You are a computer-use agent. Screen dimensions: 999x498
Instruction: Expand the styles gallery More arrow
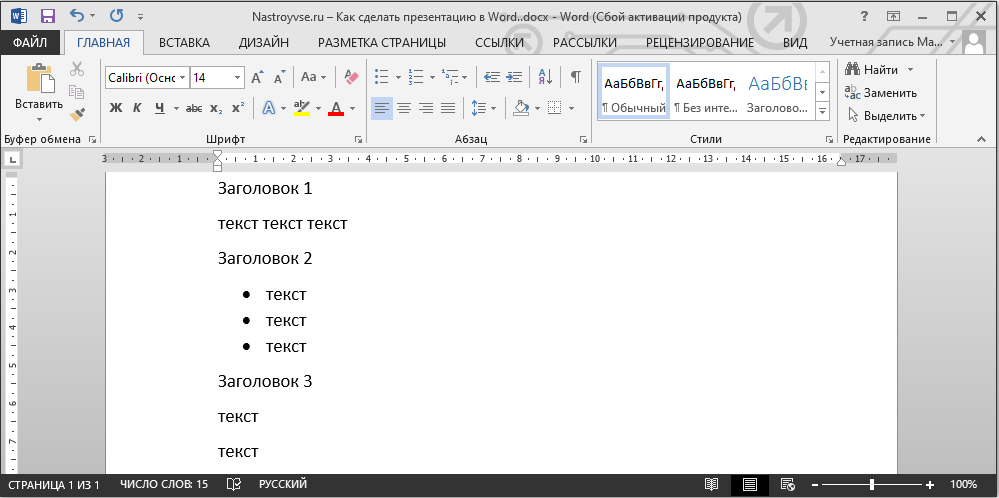[x=823, y=112]
